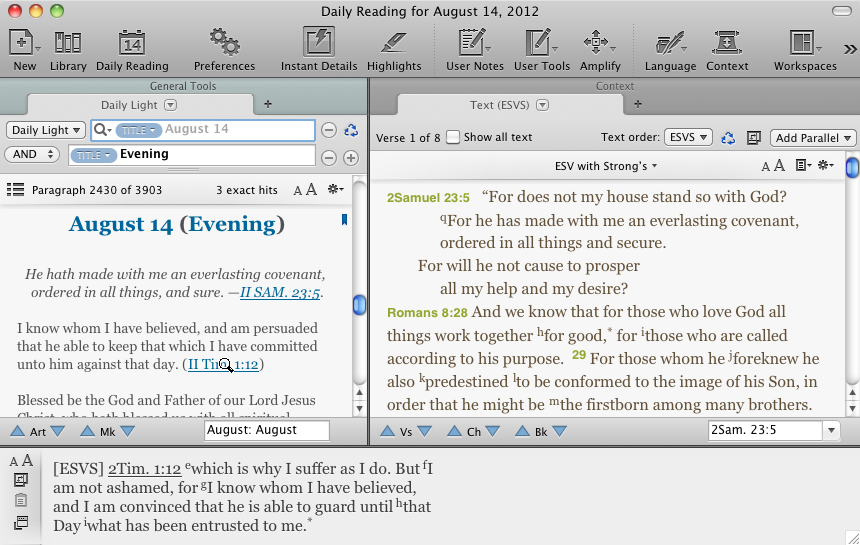Open the AND operator dropdown
Viewport: 860px width, 545px height.
point(32,155)
